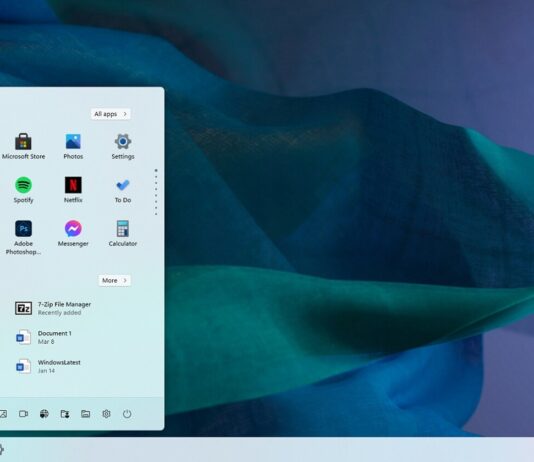Click More to see recommended items
This screenshot has height=462, width=534.
click(114, 281)
